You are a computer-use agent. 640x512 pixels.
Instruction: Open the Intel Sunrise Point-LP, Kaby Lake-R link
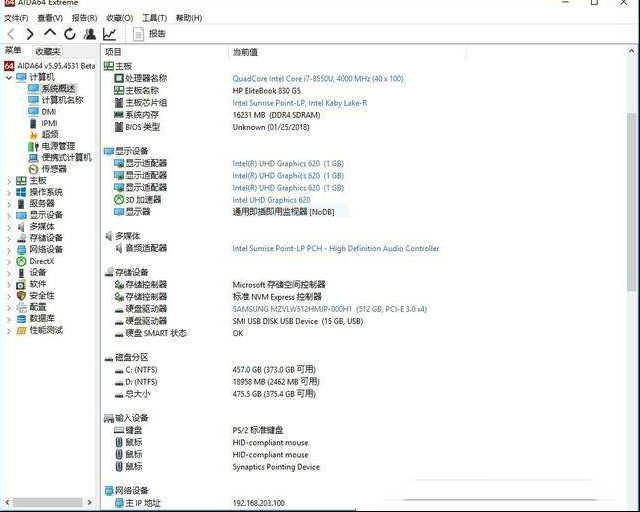tap(300, 103)
